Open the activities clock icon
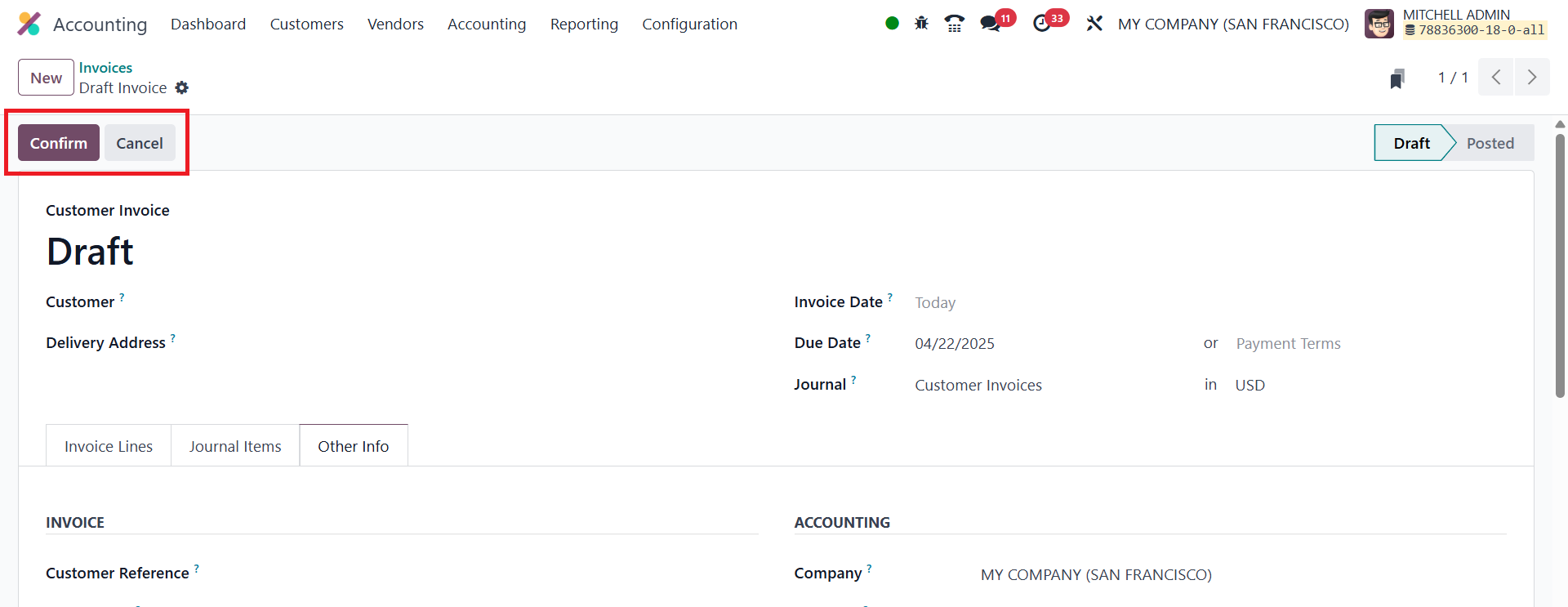 tap(1042, 24)
